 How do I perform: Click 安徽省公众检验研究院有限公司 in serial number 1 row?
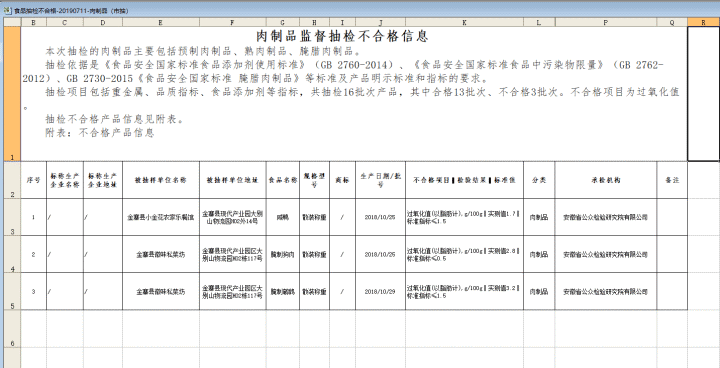[x=606, y=217]
